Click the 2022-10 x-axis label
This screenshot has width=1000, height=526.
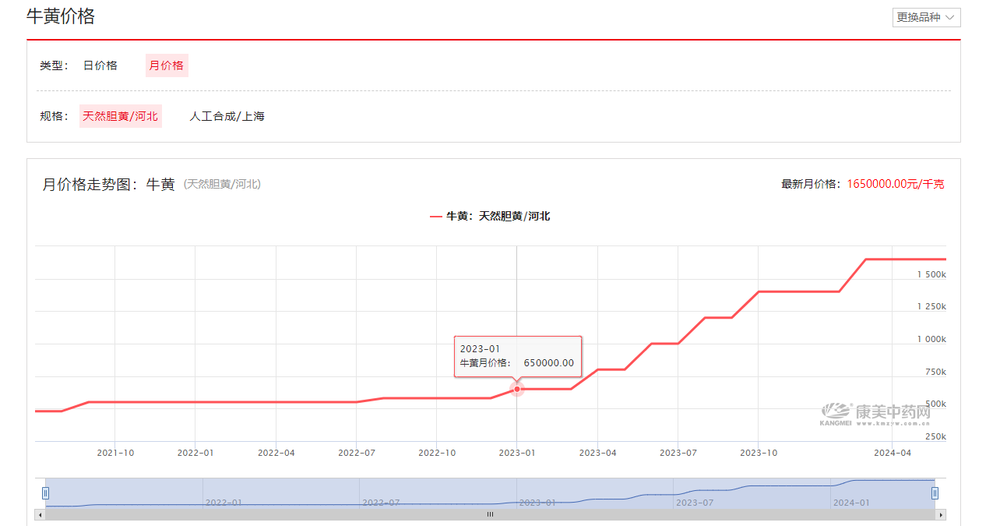coord(437,453)
